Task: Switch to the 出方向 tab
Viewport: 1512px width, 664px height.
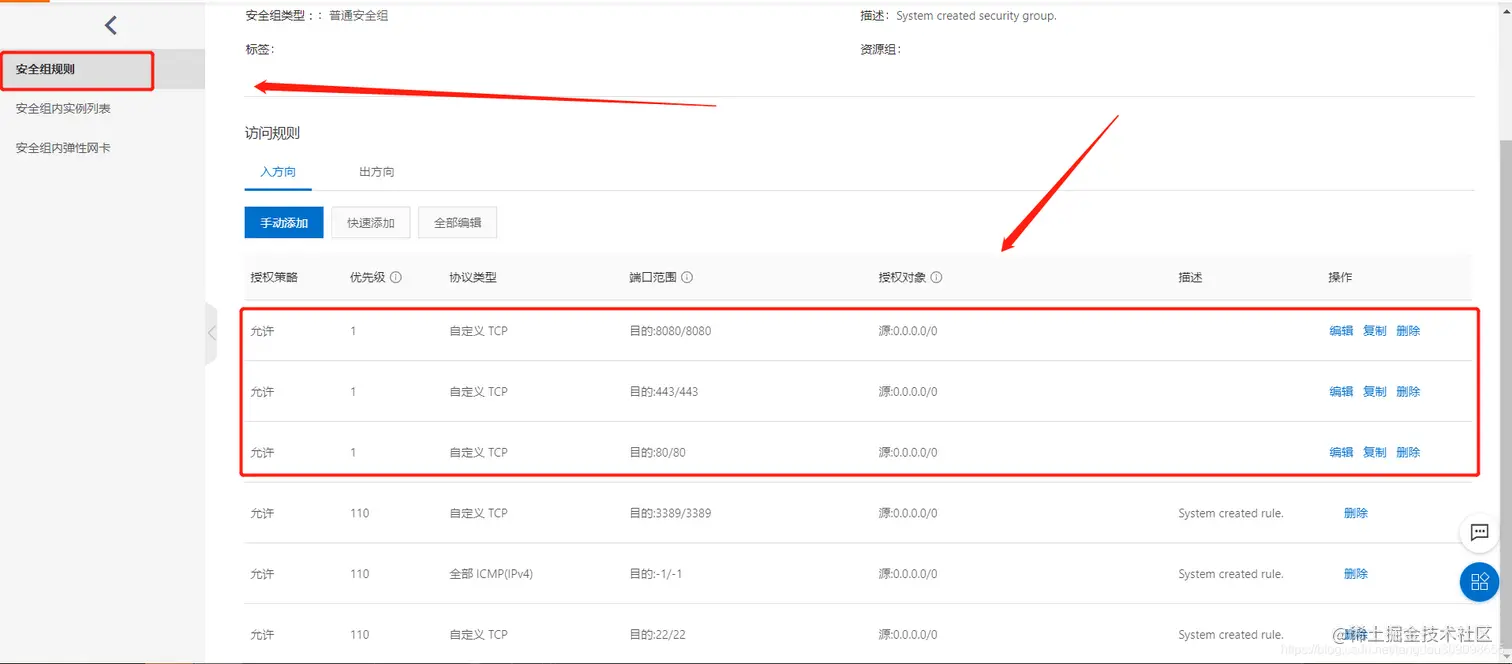Action: [x=377, y=172]
